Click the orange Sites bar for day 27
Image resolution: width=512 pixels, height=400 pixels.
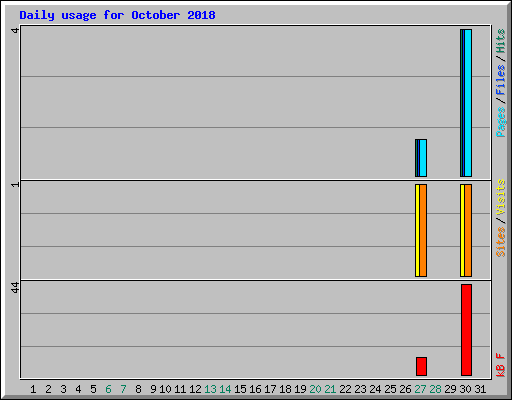point(423,230)
